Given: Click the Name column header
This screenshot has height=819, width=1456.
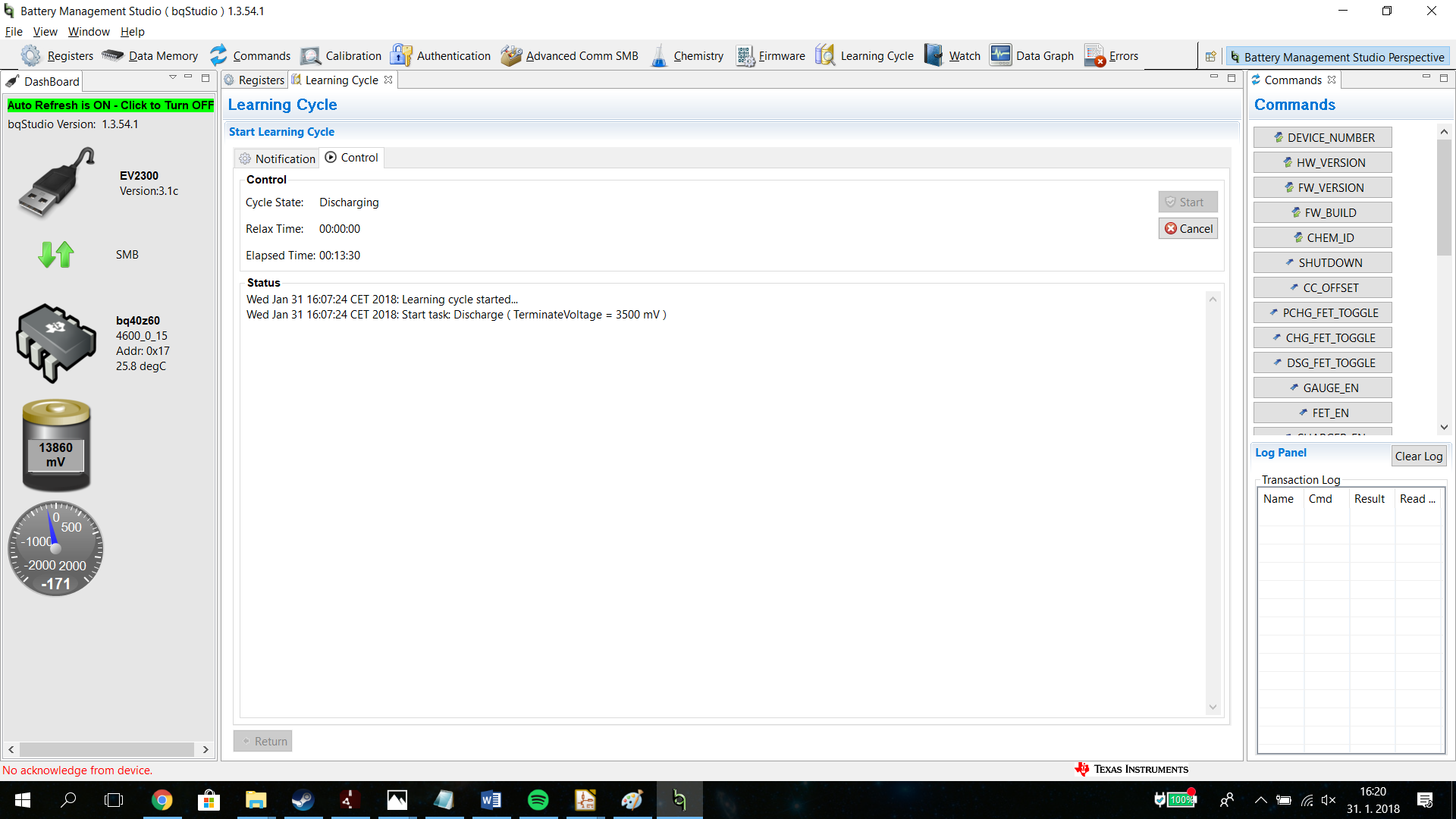Looking at the screenshot, I should coord(1279,498).
